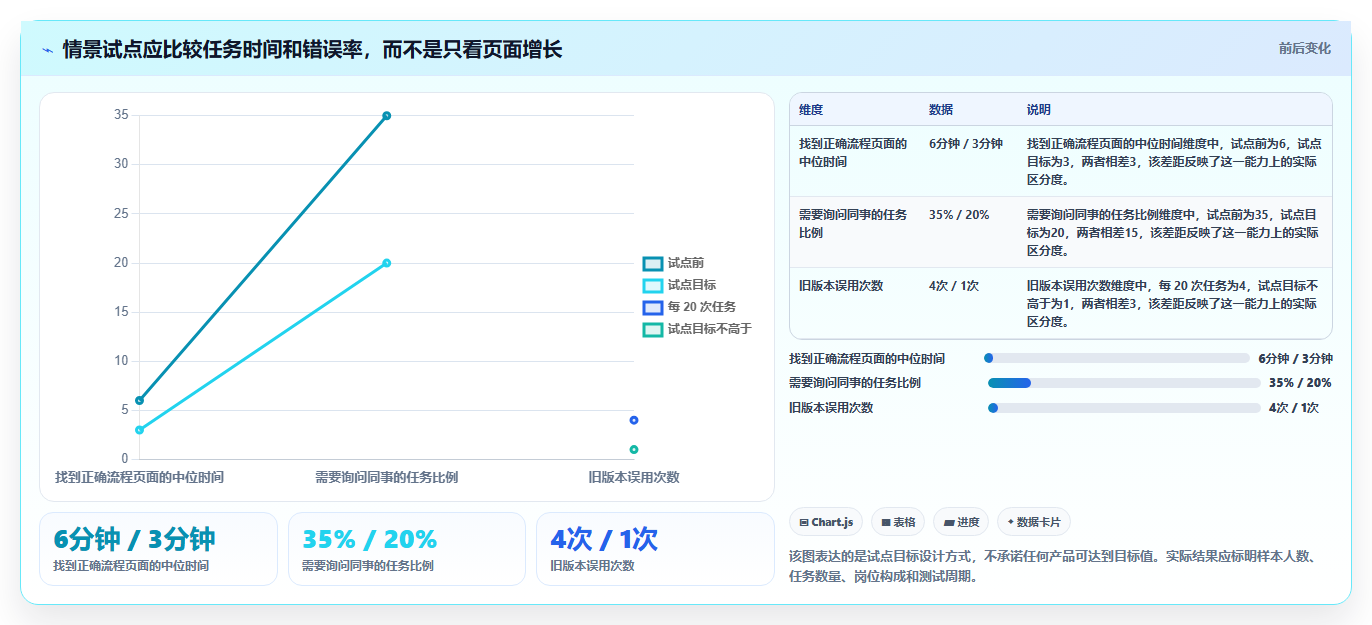Click the lightning icon beside the title
Screen dimensions: 1372x625
(47, 50)
